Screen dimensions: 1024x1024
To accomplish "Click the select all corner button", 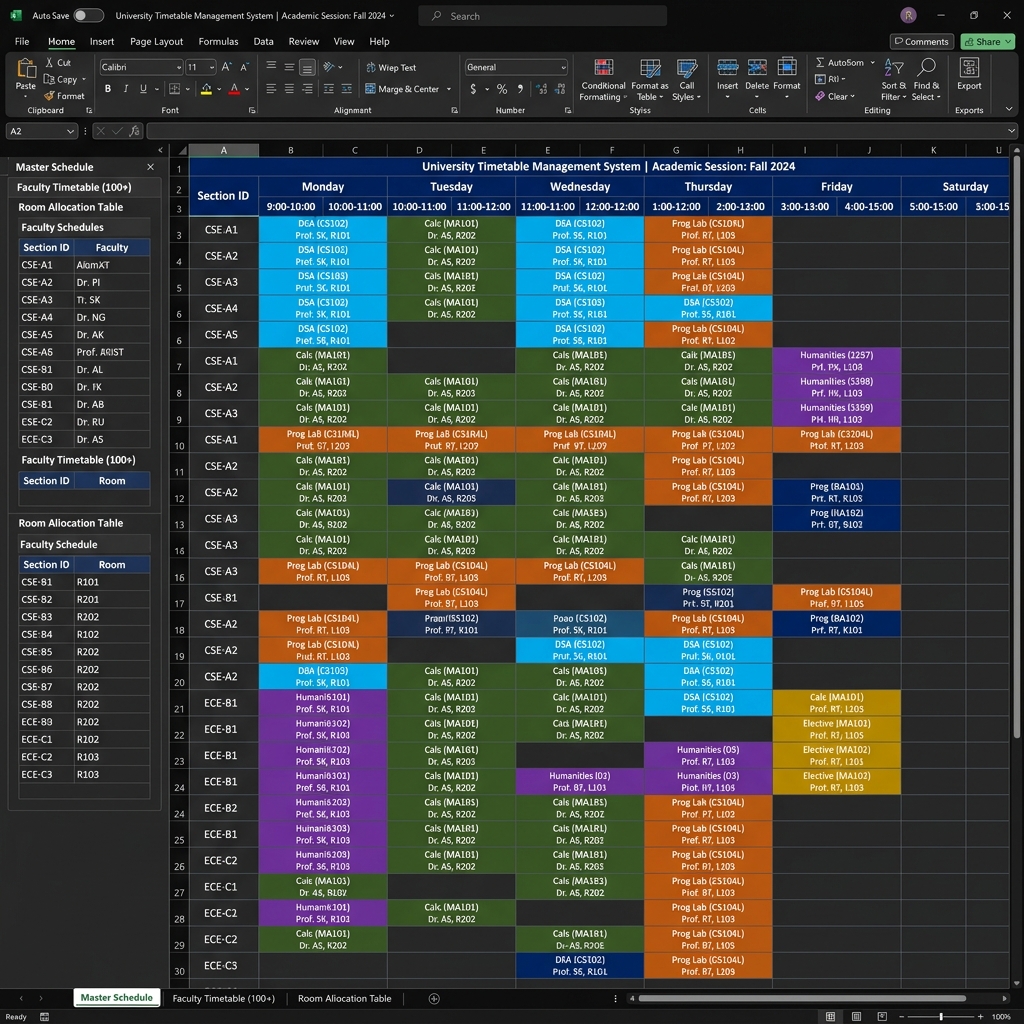I will [179, 150].
